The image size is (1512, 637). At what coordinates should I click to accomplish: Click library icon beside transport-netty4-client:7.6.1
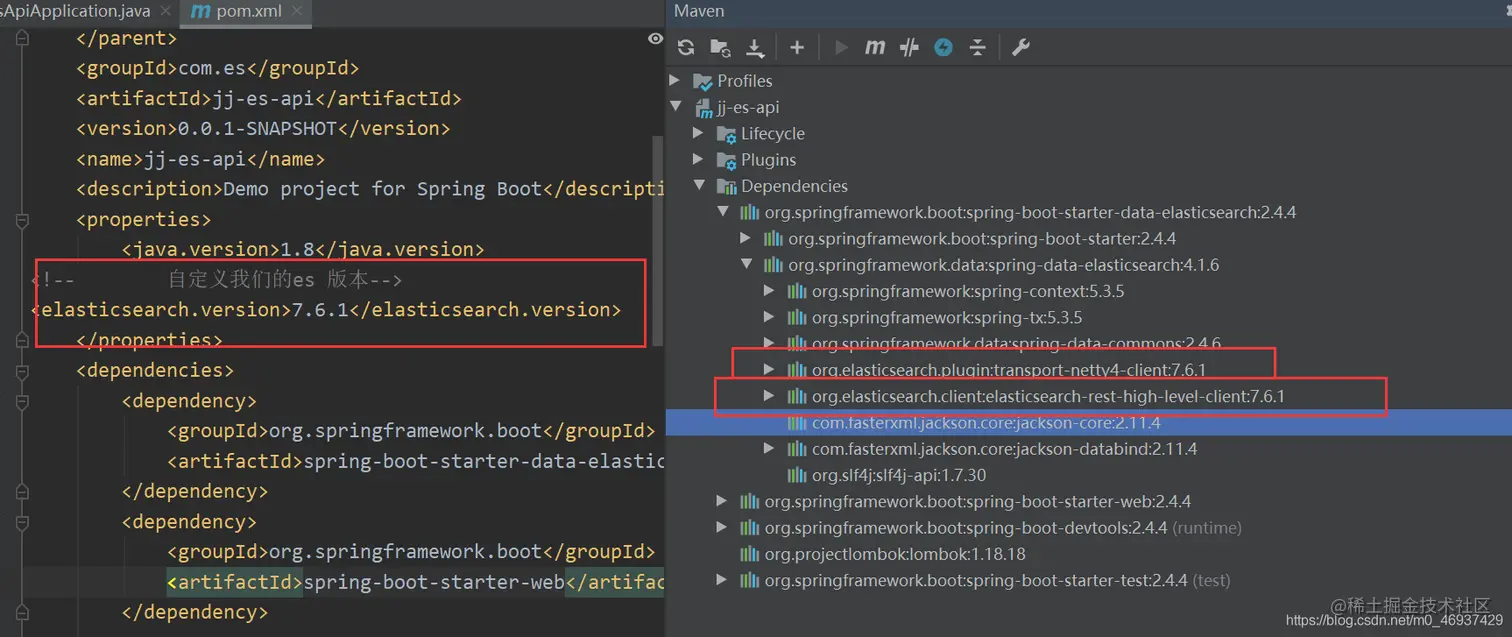click(x=797, y=370)
